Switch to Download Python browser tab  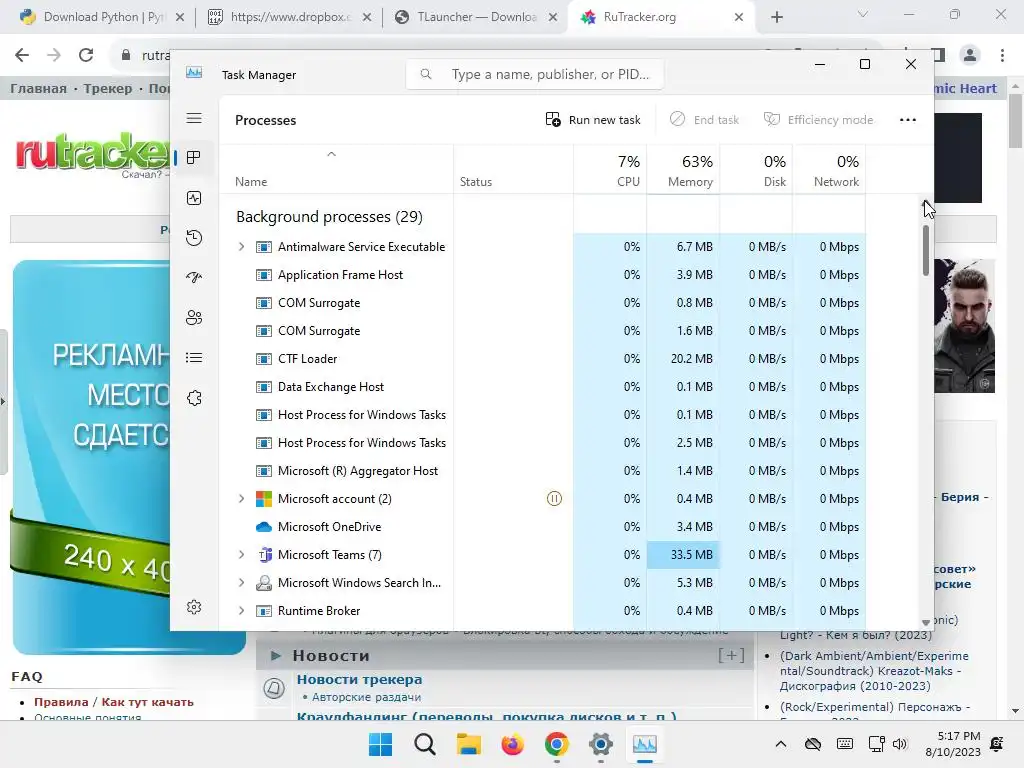(x=103, y=17)
